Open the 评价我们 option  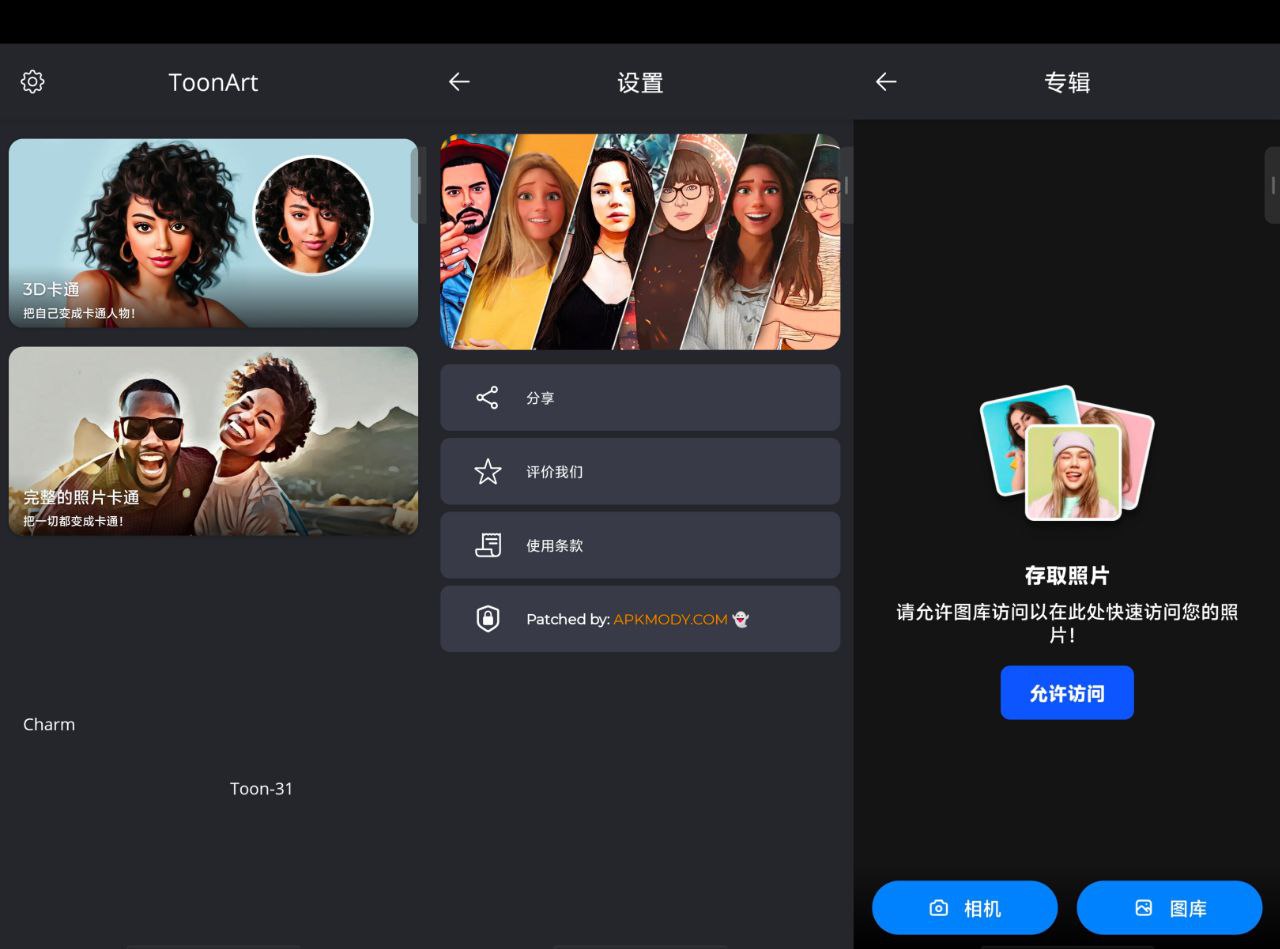click(640, 471)
